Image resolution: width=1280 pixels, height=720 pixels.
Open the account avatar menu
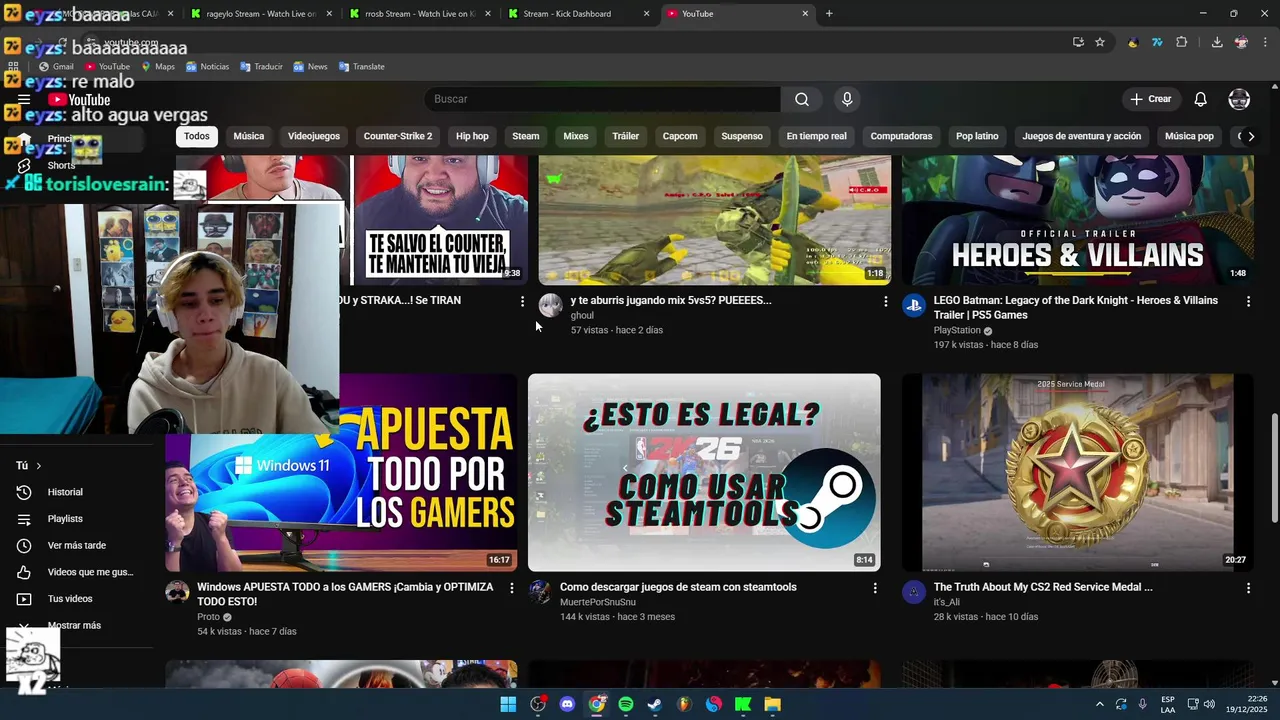[x=1239, y=99]
